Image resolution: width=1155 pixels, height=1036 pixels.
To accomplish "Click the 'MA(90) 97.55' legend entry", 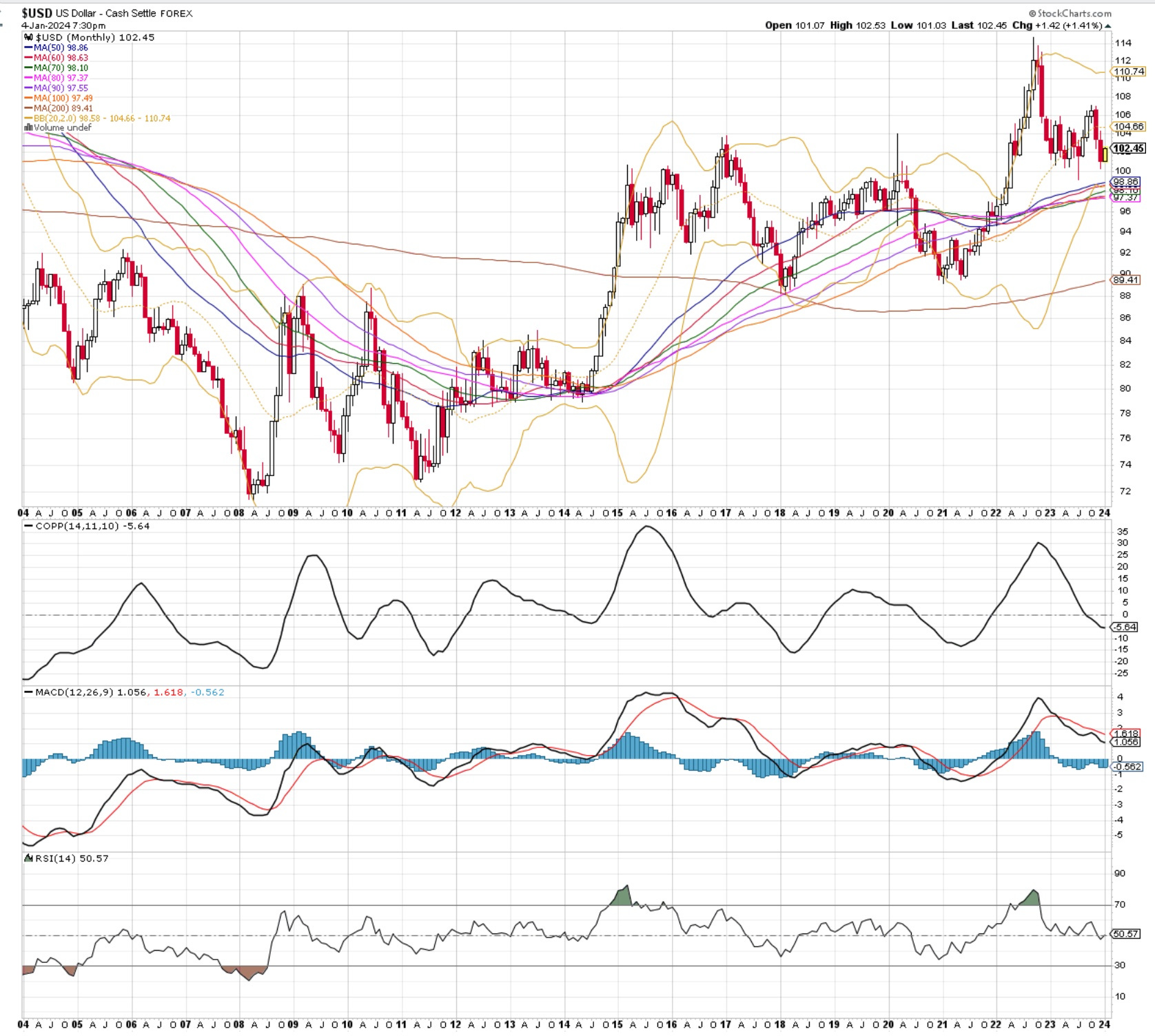I will 61,88.
